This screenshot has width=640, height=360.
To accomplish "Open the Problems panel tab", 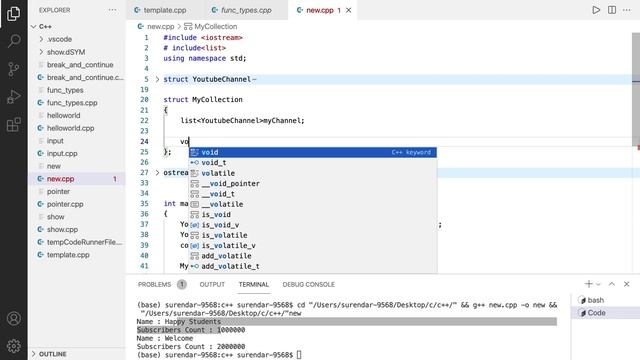I will click(x=154, y=284).
